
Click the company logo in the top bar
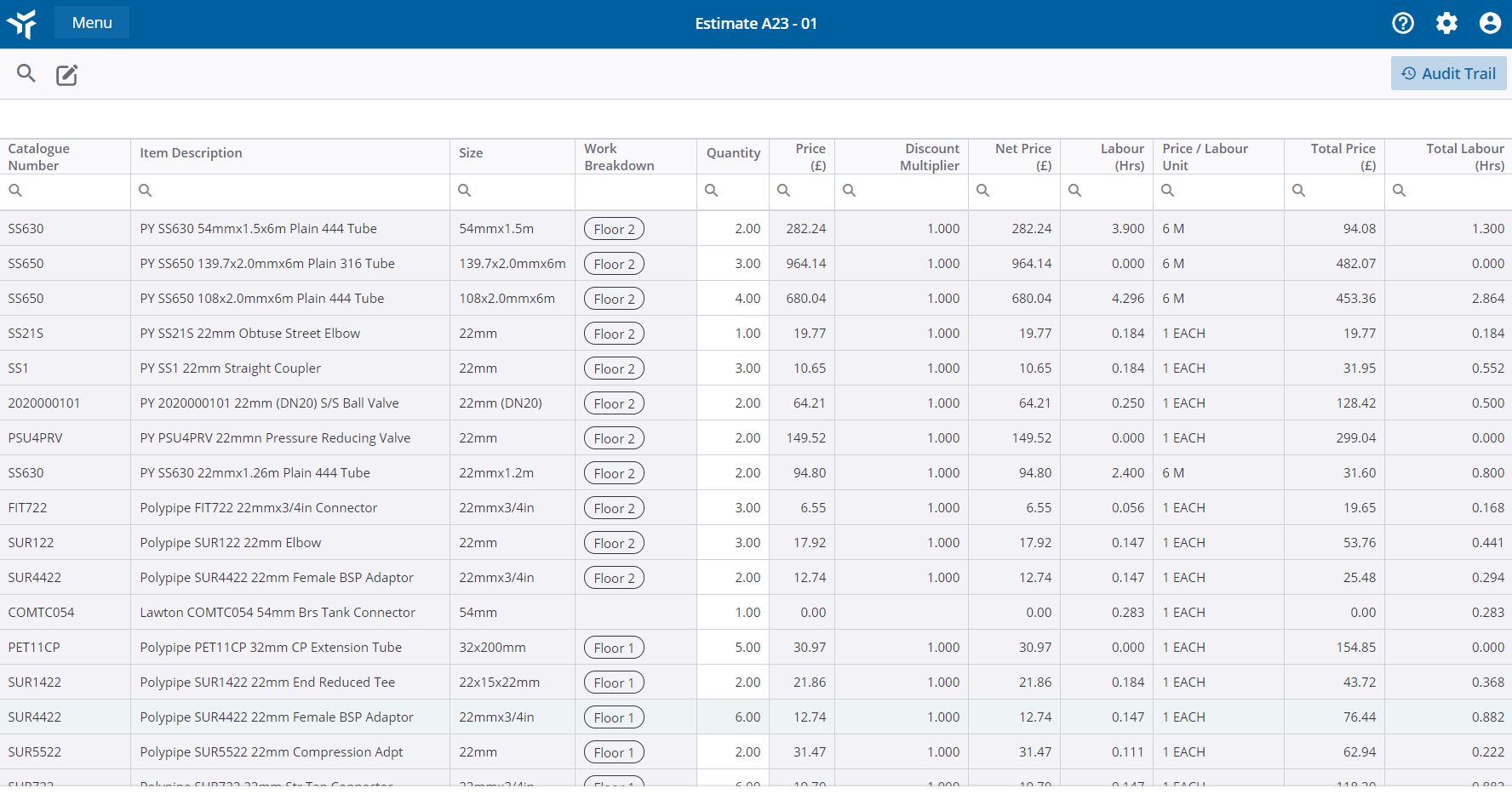[x=22, y=23]
